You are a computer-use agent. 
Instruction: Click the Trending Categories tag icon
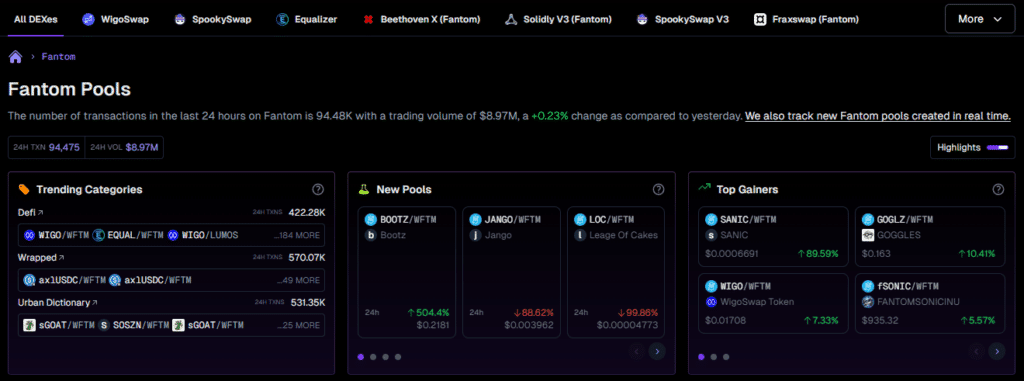pyautogui.click(x=24, y=190)
